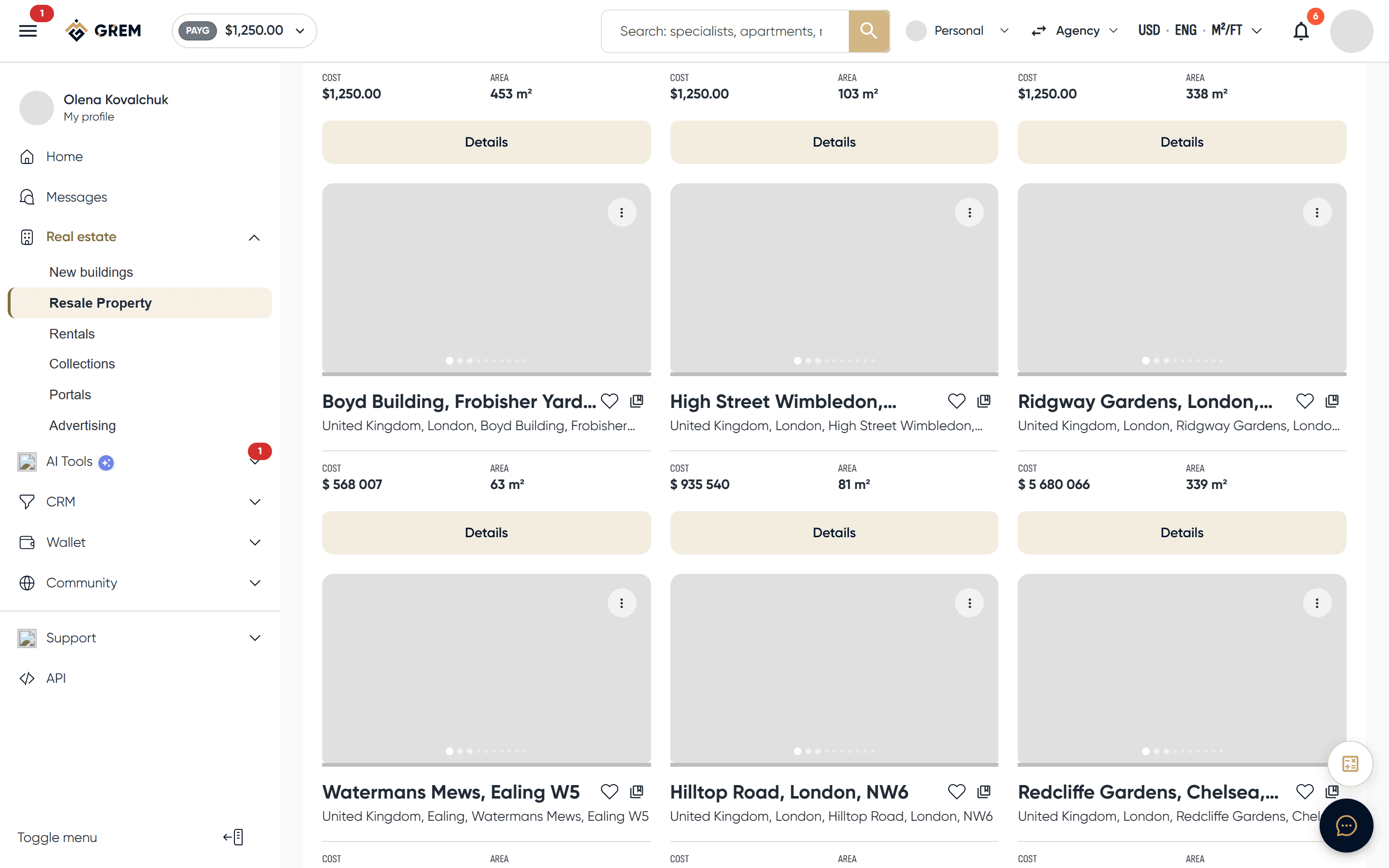Open Details for Boyd Building
1389x868 pixels.
[486, 533]
